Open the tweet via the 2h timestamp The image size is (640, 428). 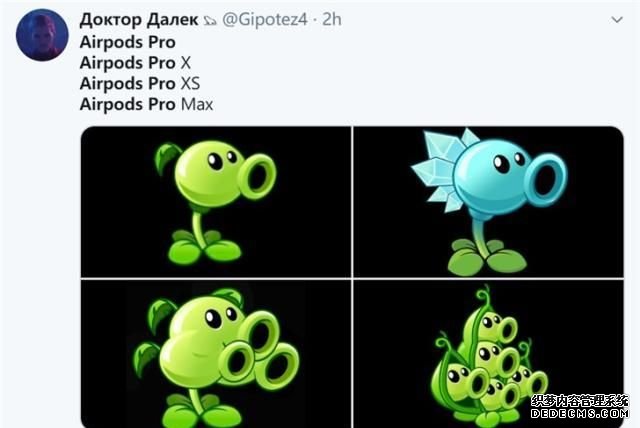[x=332, y=20]
